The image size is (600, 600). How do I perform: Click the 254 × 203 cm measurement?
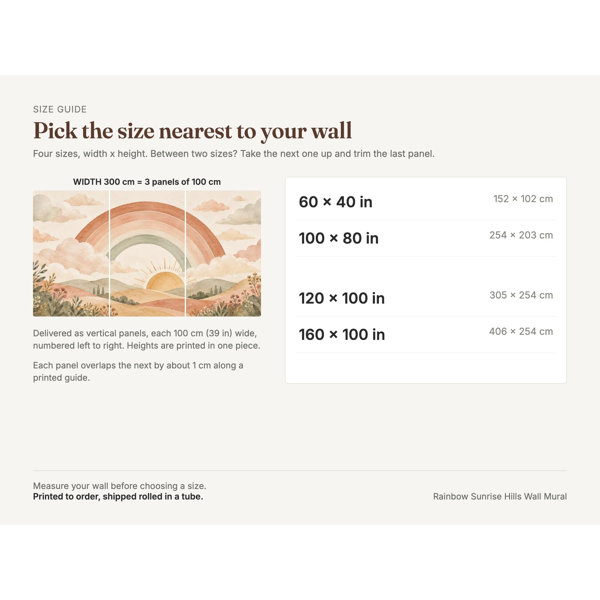tap(521, 235)
